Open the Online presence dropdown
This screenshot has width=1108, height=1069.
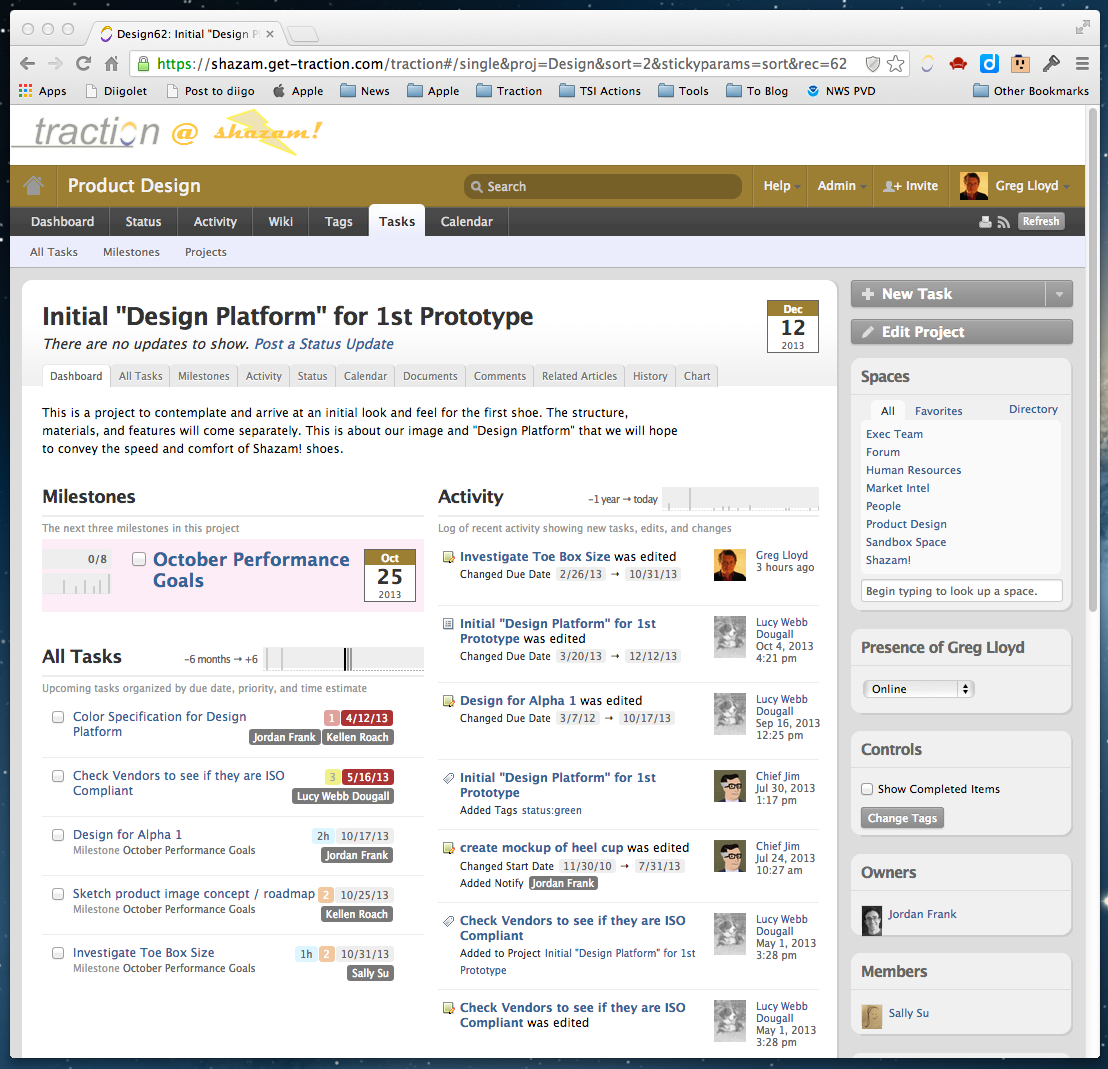pyautogui.click(x=917, y=689)
